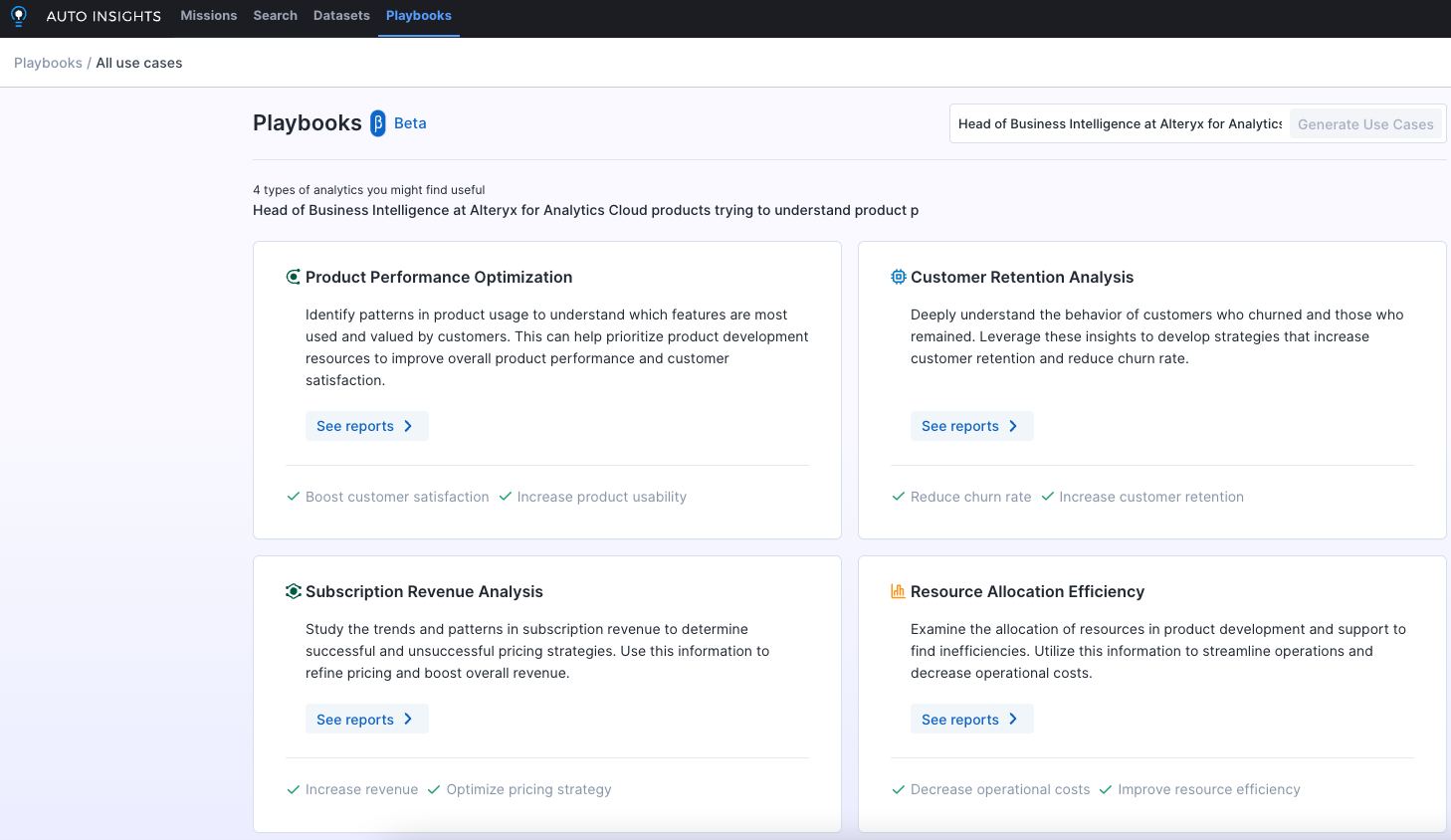Switch to the Datasets tab
The image size is (1451, 840).
[x=341, y=16]
